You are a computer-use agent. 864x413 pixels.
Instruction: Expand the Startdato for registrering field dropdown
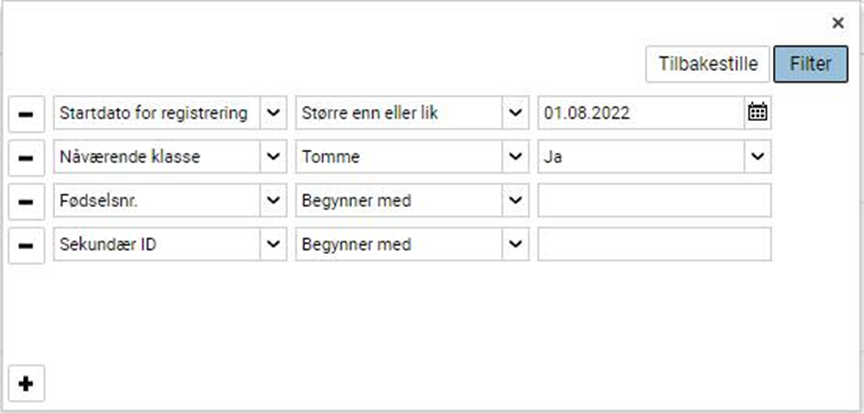coord(273,113)
